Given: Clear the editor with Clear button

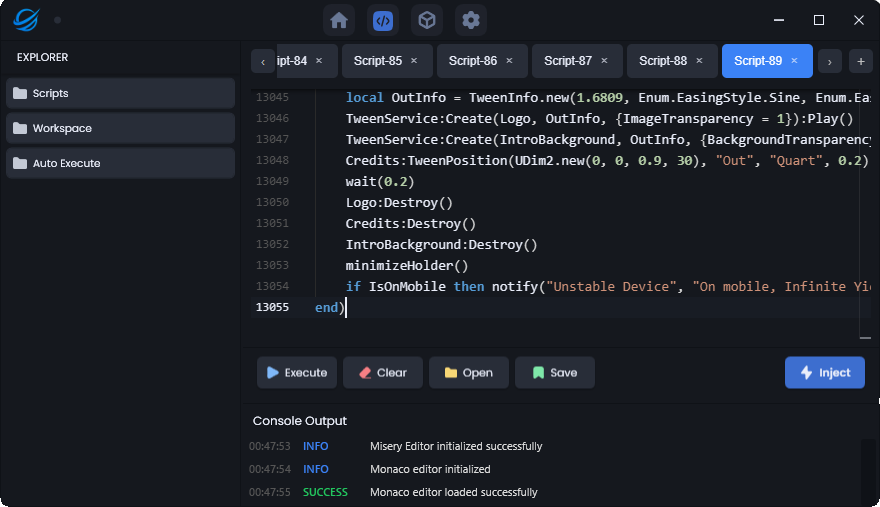Looking at the screenshot, I should coord(382,372).
